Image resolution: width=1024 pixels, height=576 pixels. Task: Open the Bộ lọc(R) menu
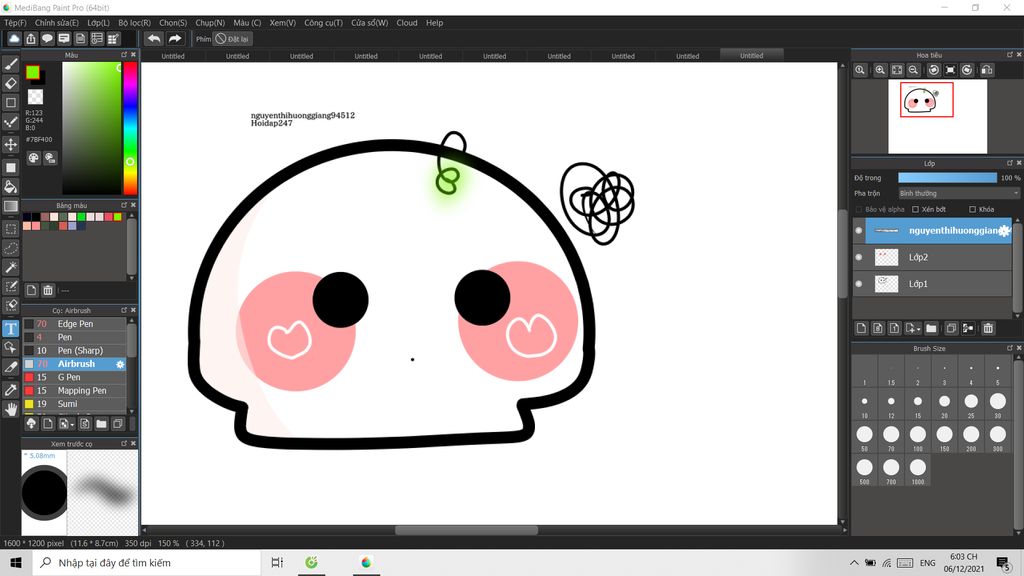click(135, 23)
